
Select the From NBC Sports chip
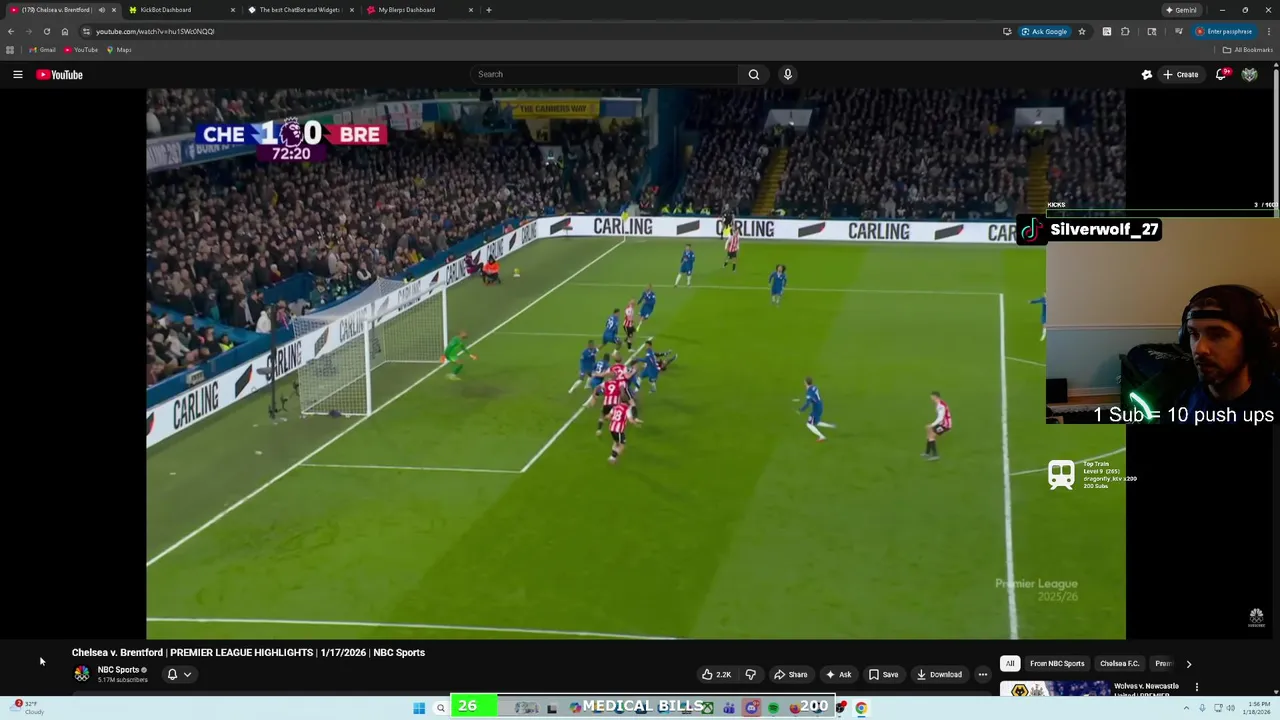point(1057,664)
